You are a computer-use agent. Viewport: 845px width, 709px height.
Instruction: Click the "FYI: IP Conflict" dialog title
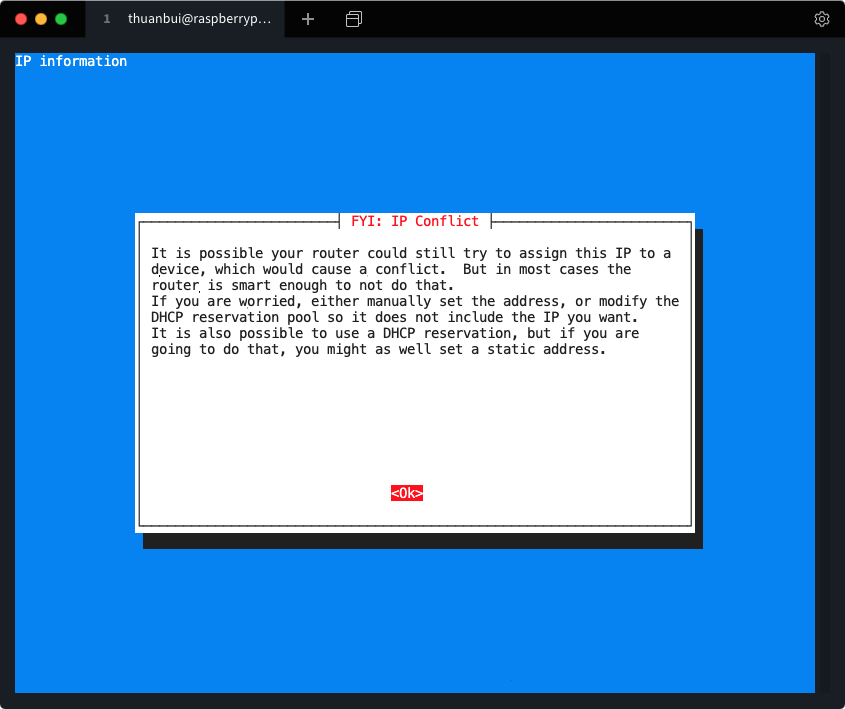pyautogui.click(x=415, y=221)
